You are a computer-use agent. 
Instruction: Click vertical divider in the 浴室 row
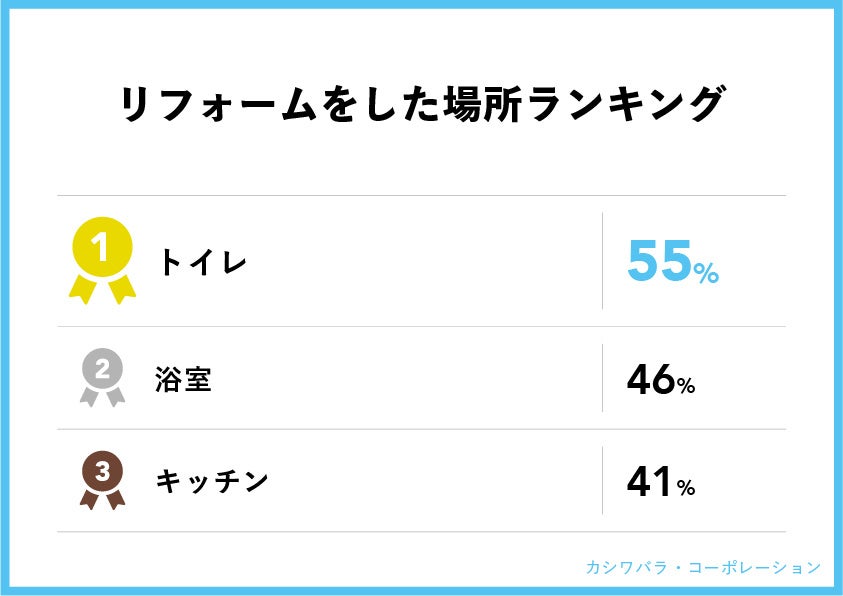602,378
